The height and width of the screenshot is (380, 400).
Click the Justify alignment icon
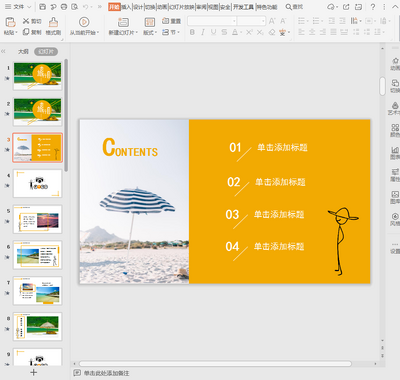[333, 32]
